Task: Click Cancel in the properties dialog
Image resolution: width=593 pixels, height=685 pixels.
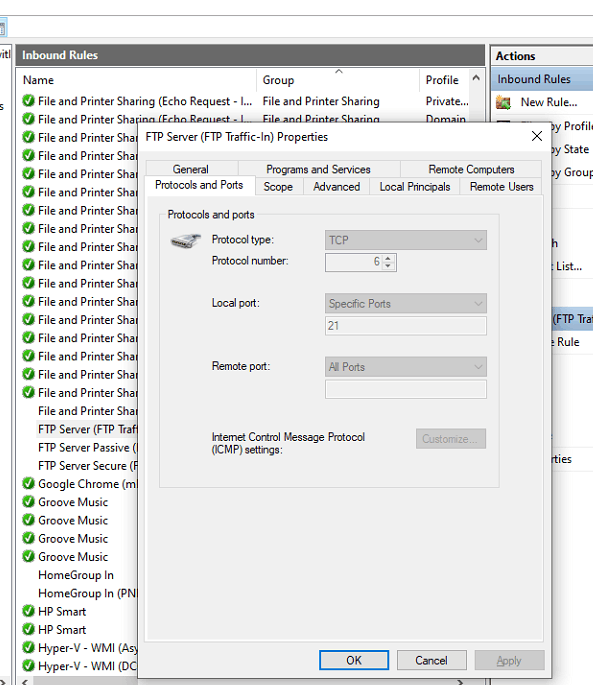Action: point(431,660)
